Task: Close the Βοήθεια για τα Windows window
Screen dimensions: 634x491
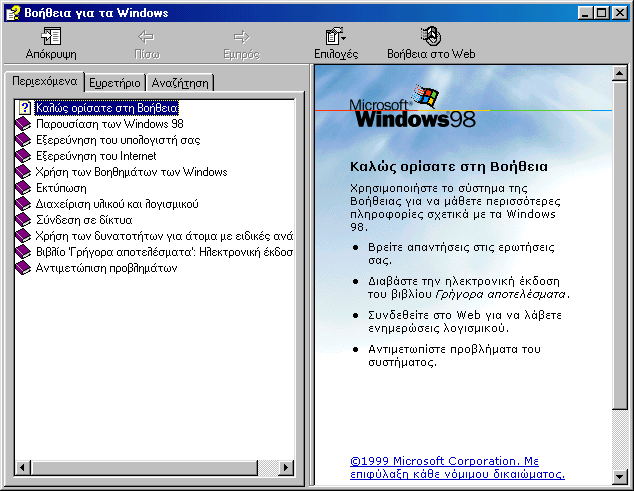Action: click(x=619, y=13)
